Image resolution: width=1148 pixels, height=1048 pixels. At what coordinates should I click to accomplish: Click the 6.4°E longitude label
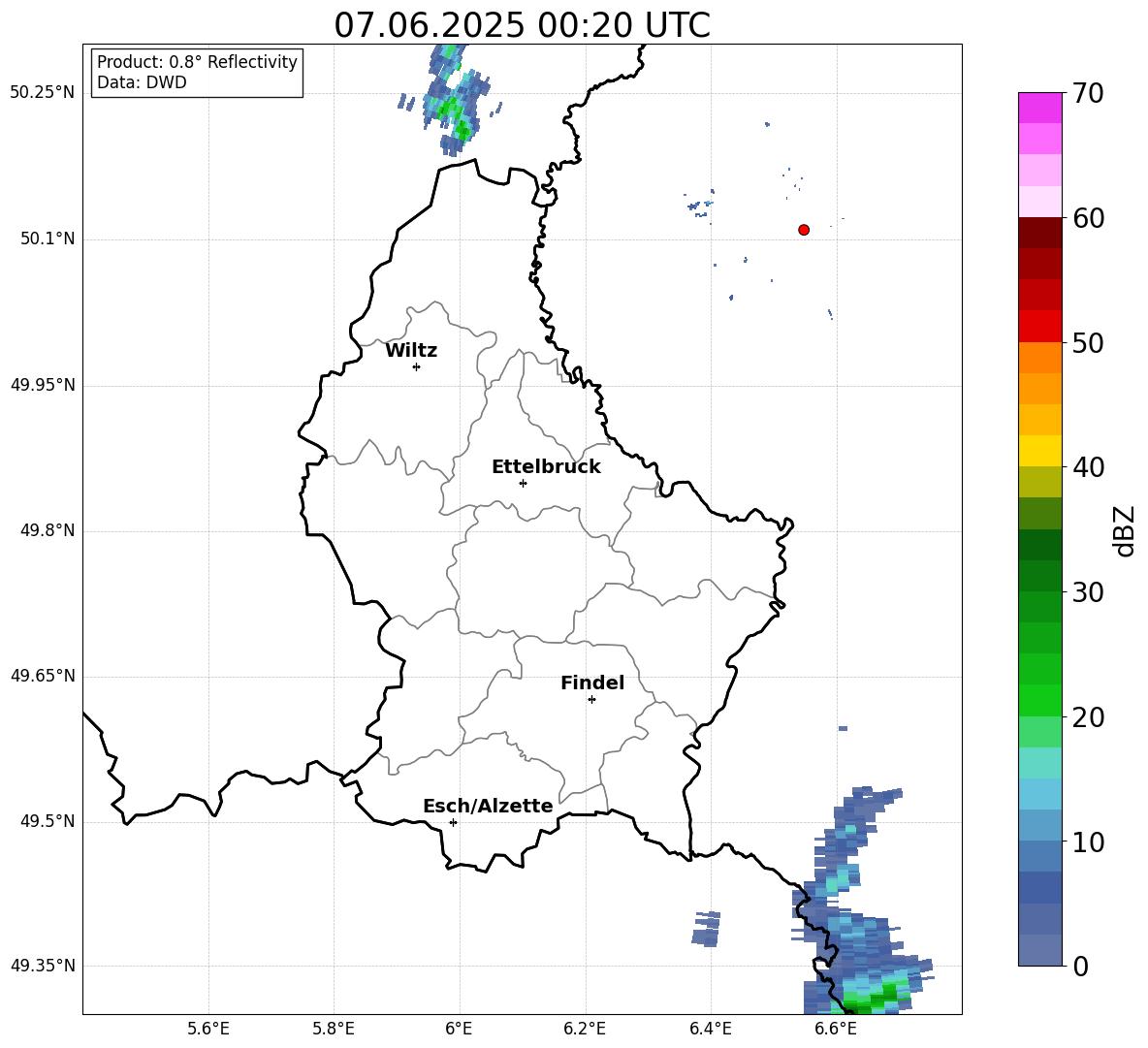[x=710, y=1029]
